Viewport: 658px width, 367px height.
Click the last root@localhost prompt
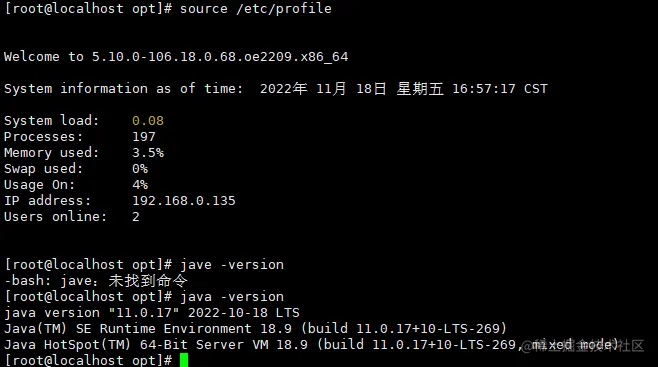click(x=88, y=360)
